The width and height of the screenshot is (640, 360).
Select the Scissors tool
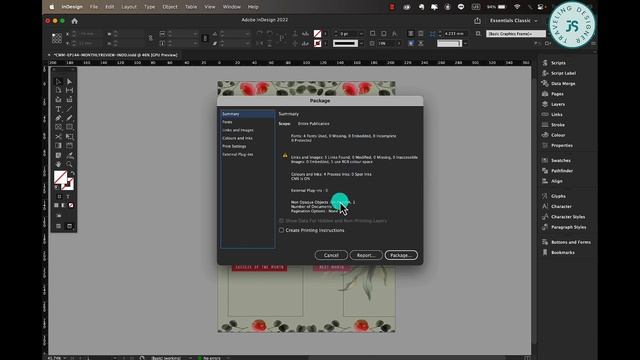click(58, 136)
